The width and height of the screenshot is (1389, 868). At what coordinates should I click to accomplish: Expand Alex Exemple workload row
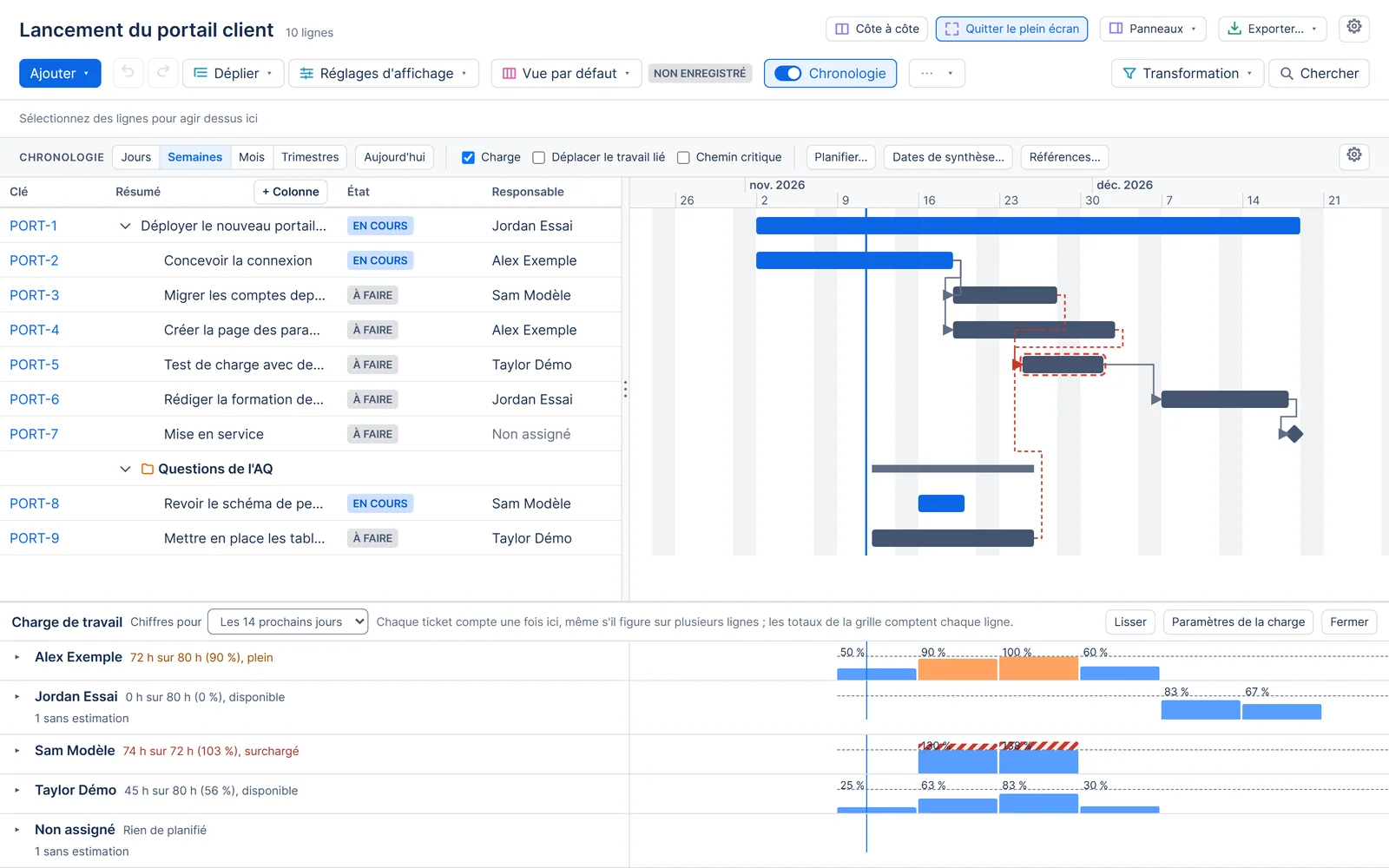pyautogui.click(x=17, y=657)
